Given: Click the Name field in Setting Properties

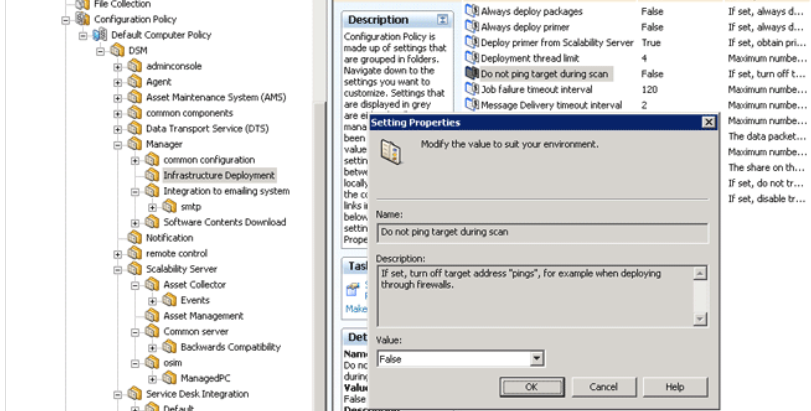Looking at the screenshot, I should click(x=542, y=233).
